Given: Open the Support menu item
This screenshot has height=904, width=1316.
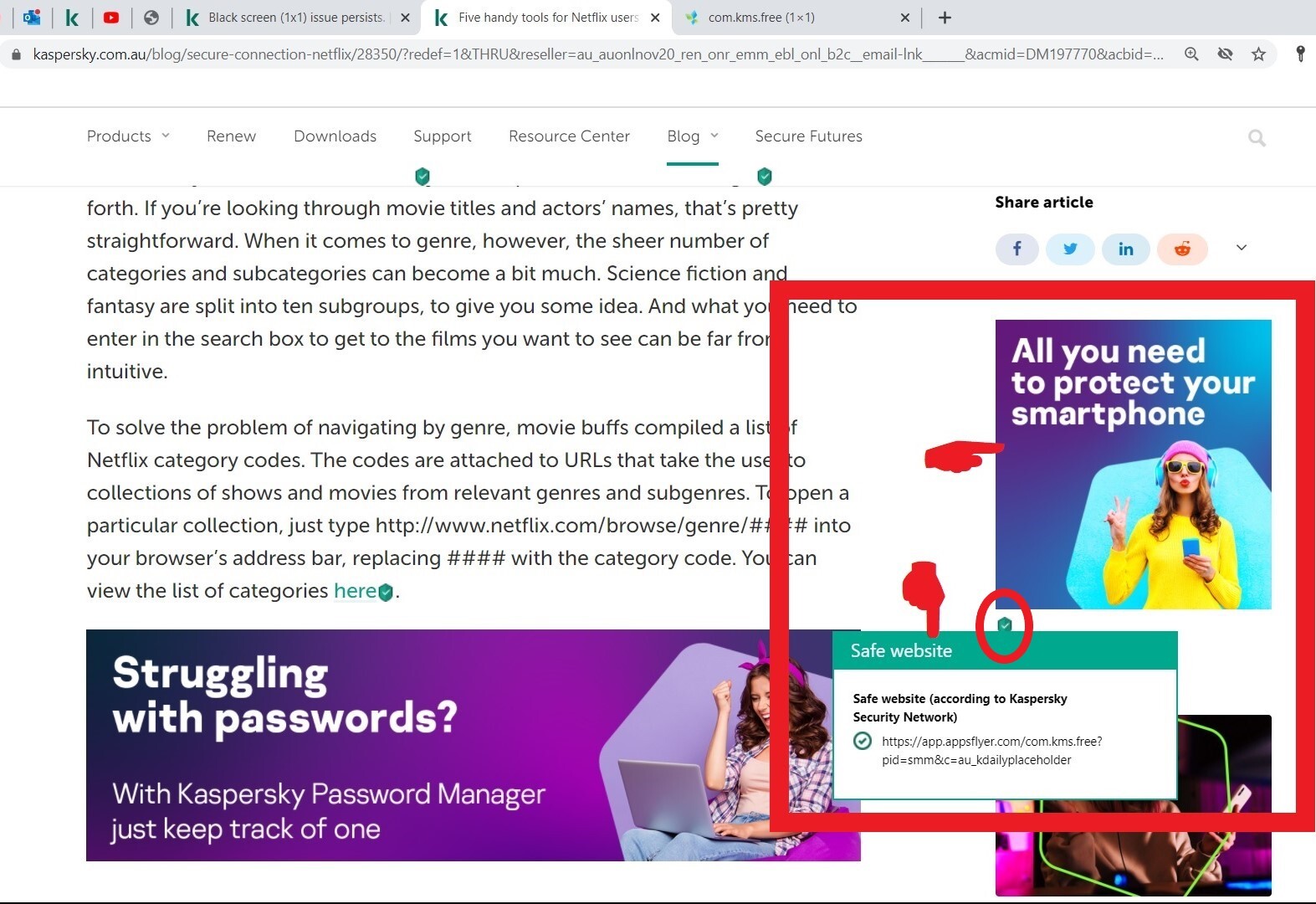Looking at the screenshot, I should 442,136.
